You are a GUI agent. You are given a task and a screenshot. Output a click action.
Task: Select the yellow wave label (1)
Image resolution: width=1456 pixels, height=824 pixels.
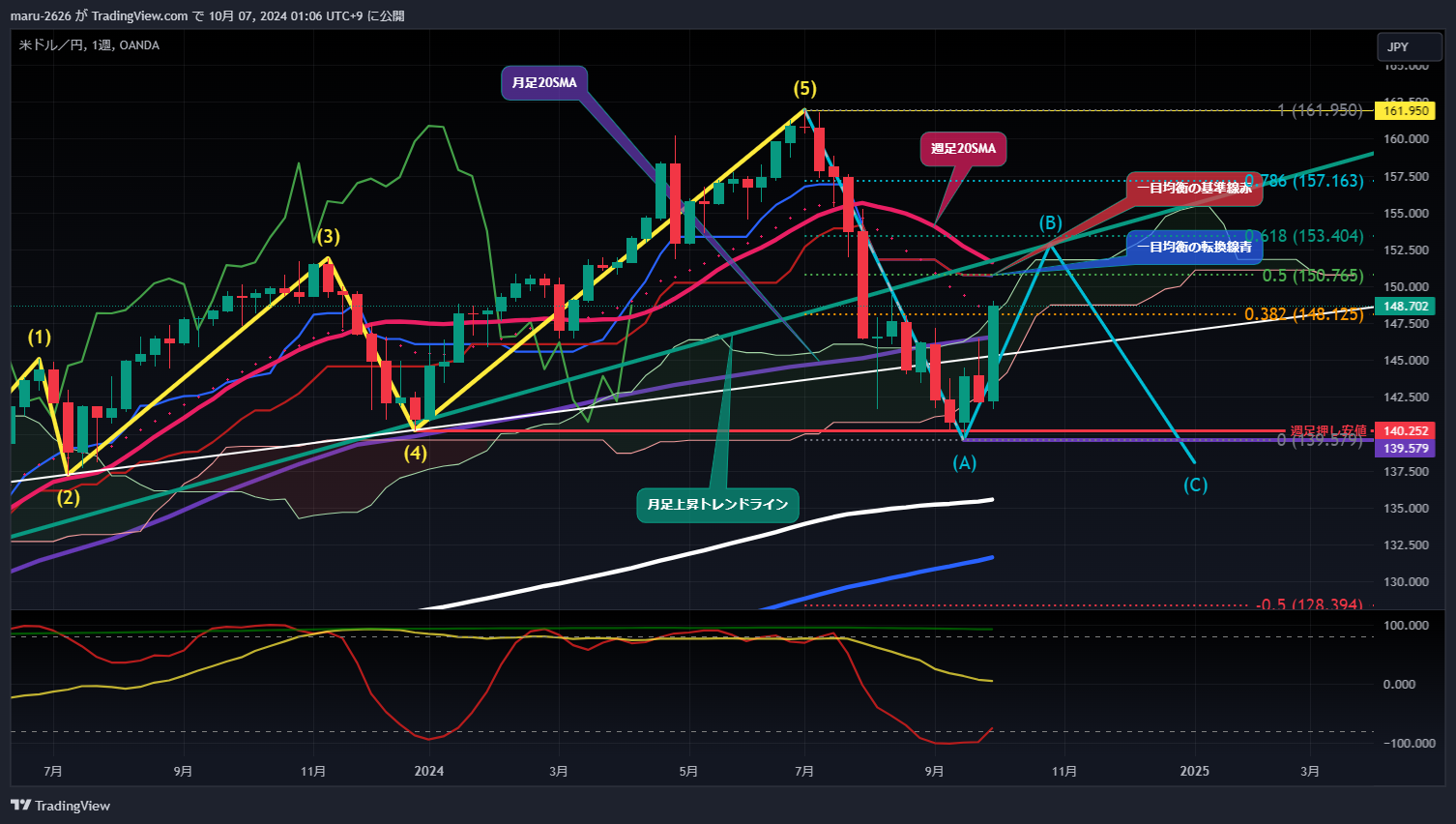pos(39,338)
